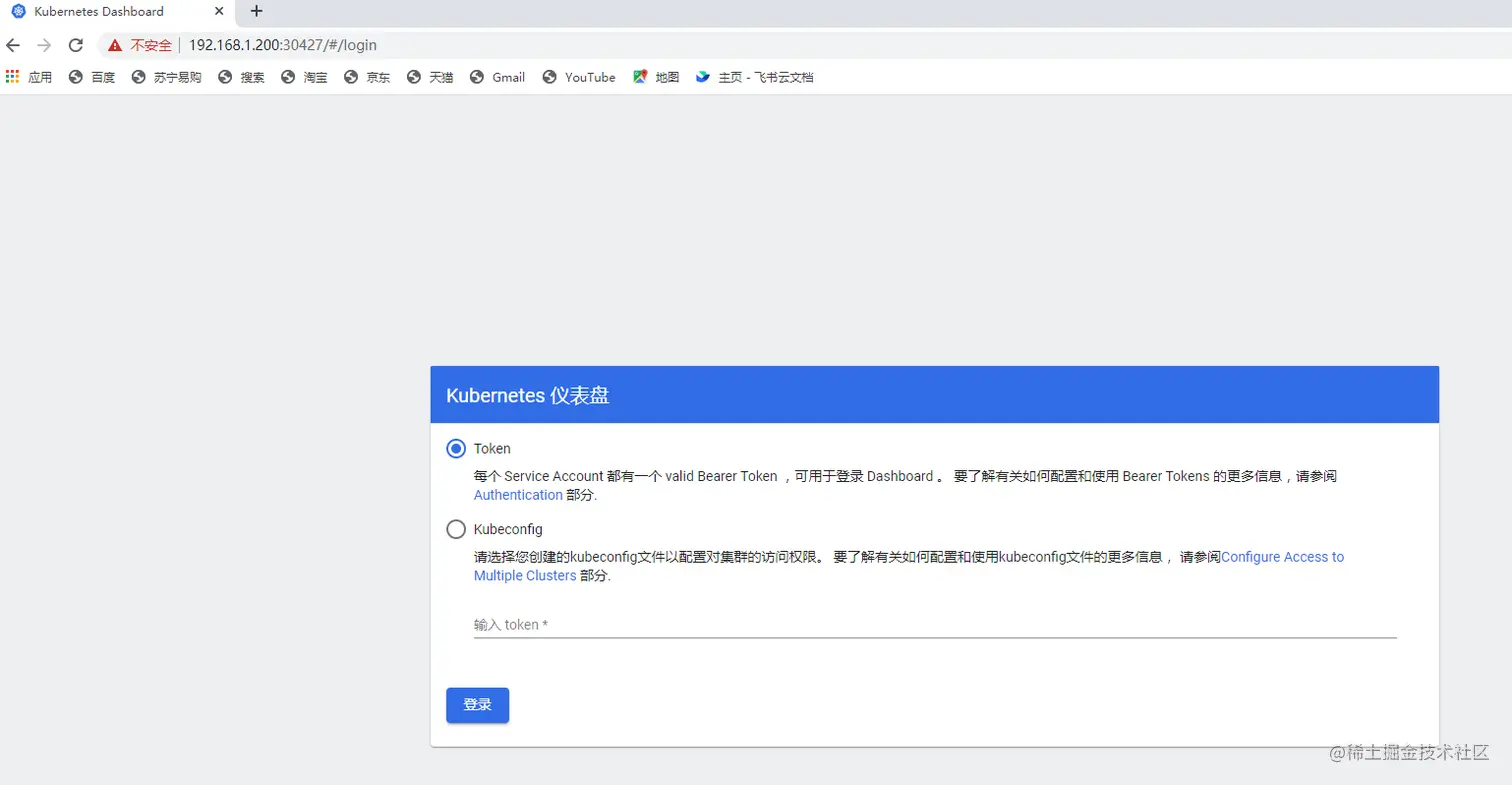1512x785 pixels.
Task: Click the Kubernetes 仪表盘 header title
Action: coord(527,395)
